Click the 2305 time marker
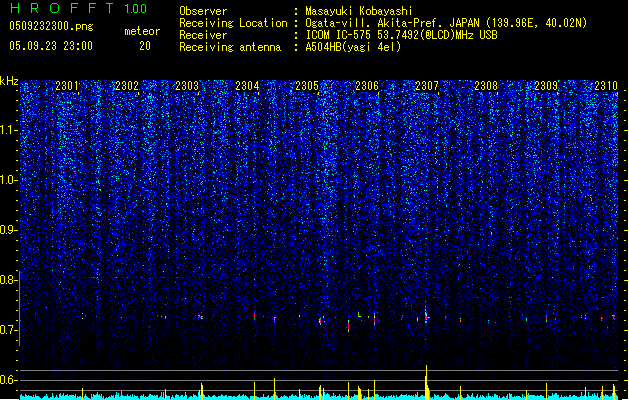Viewport: 629px width, 400px height. click(307, 86)
